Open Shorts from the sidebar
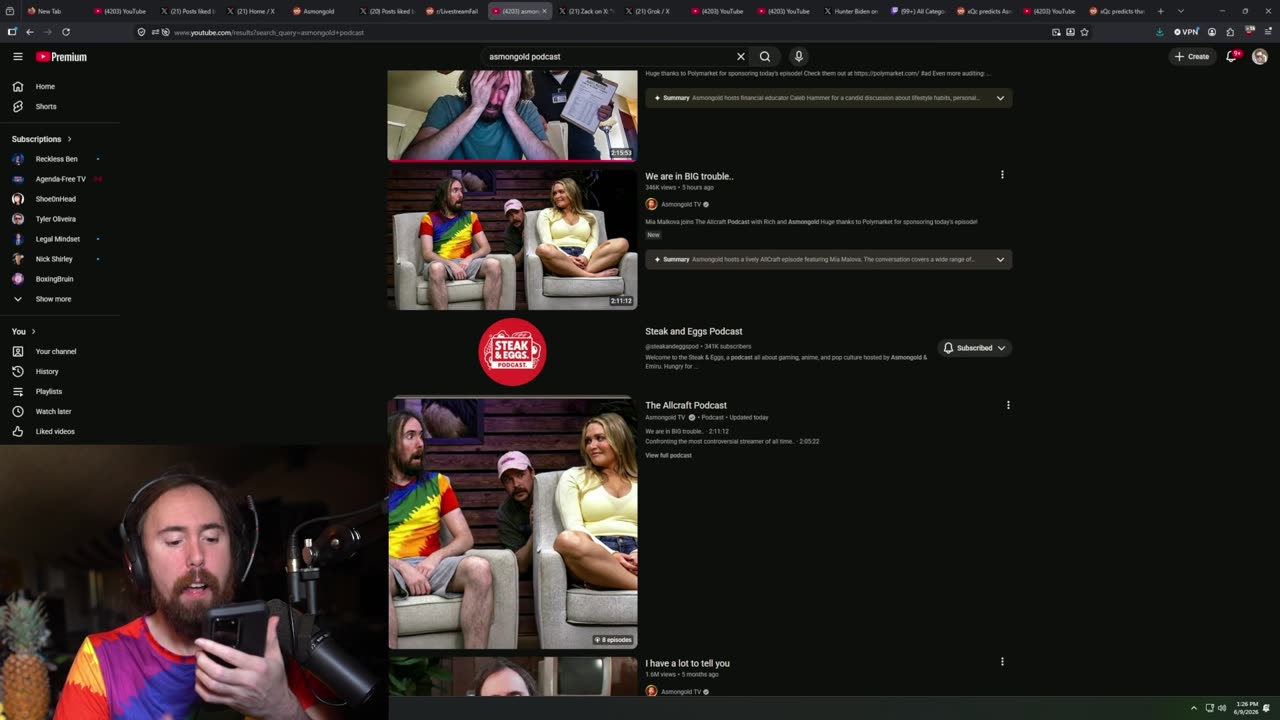The height and width of the screenshot is (720, 1280). point(46,107)
